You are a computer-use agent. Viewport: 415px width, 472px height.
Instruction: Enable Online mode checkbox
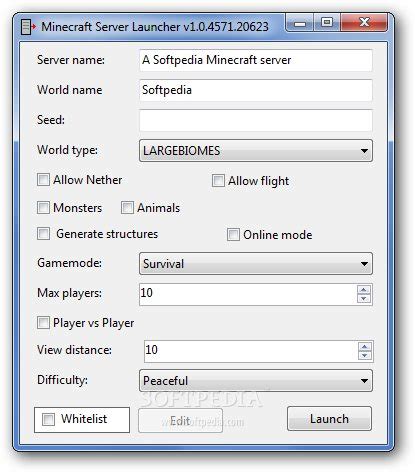click(233, 235)
